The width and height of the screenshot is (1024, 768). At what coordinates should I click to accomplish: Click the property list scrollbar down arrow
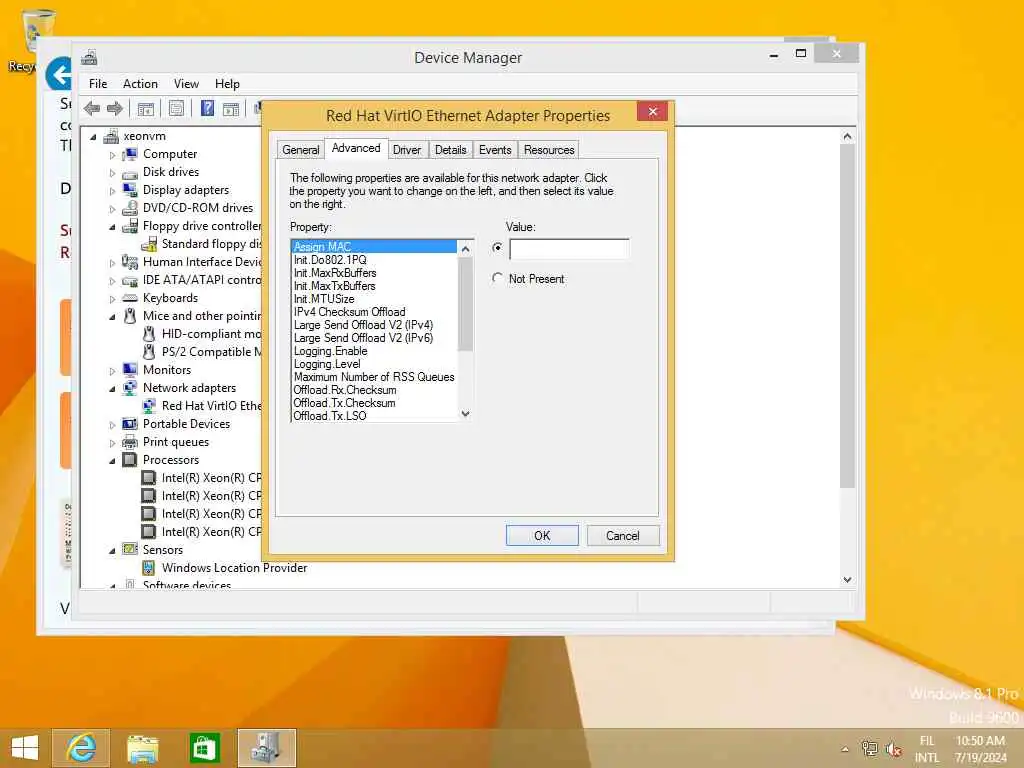coord(465,413)
